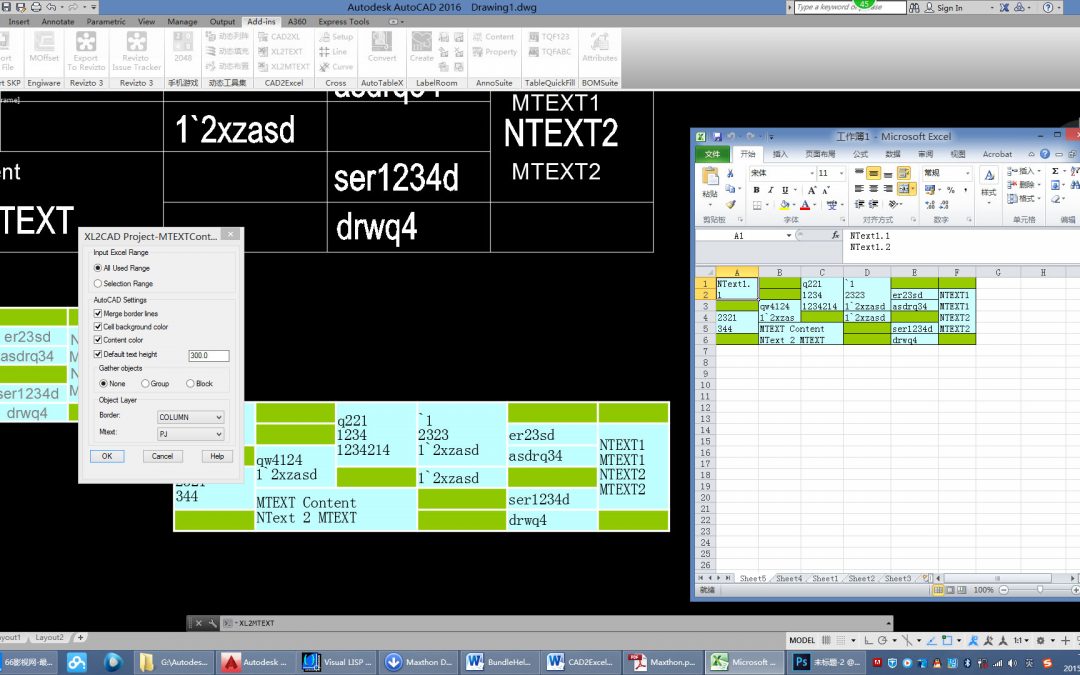Image resolution: width=1080 pixels, height=675 pixels.
Task: Click the Excel AutoSum sigma icon
Action: click(1055, 172)
